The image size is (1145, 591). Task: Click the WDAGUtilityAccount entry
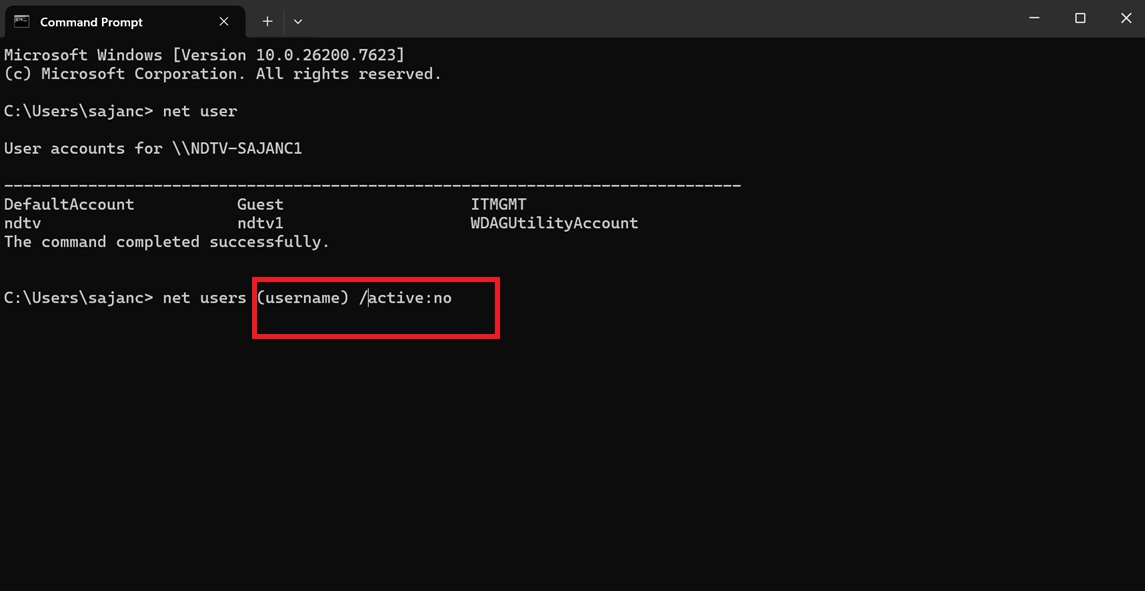[x=554, y=223]
